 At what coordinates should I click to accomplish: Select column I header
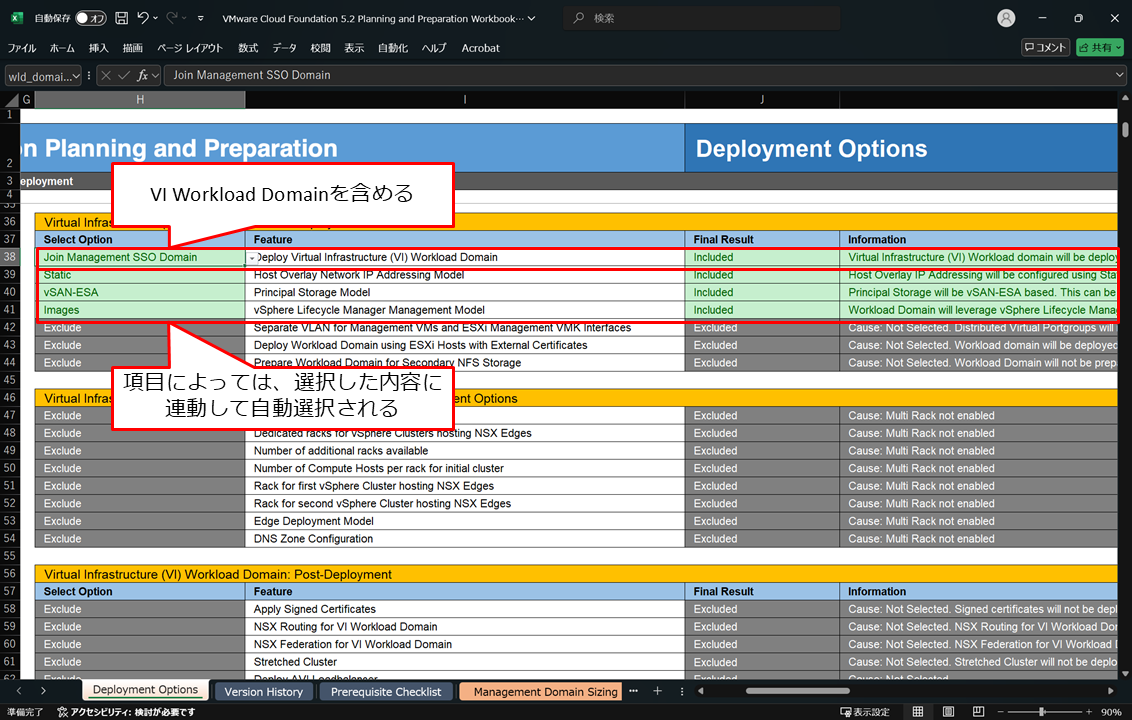pyautogui.click(x=465, y=100)
